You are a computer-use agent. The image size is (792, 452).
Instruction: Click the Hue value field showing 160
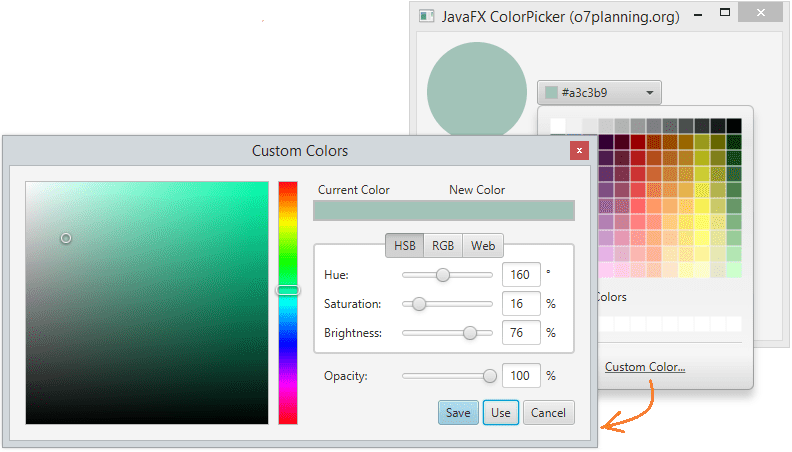521,275
